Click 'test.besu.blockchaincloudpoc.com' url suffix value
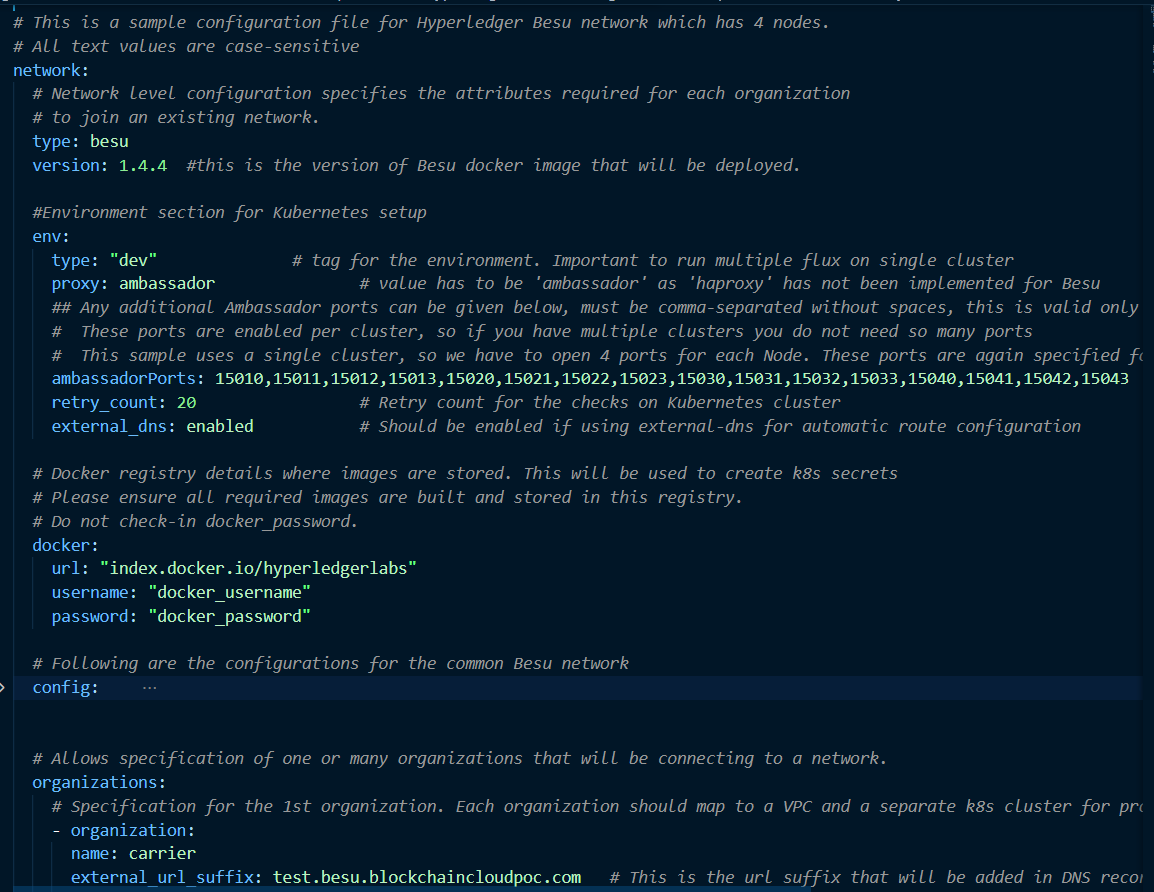 point(427,877)
